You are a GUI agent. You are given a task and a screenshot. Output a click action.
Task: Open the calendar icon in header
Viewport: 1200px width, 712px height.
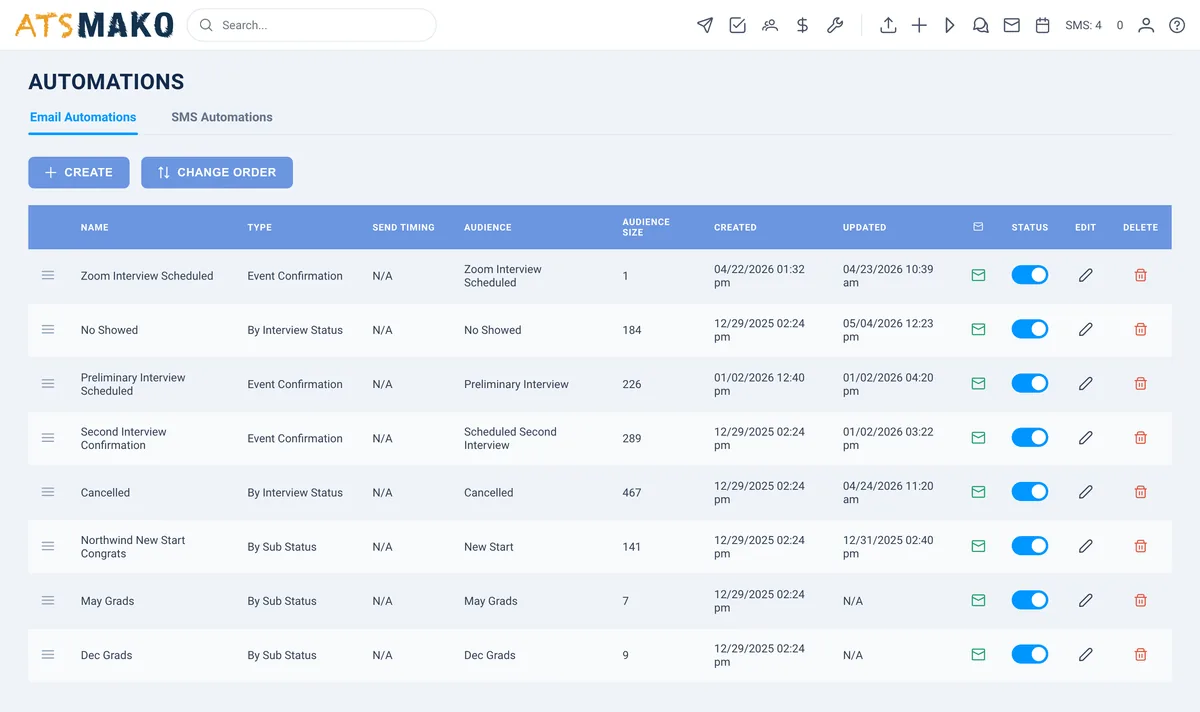tap(1043, 25)
